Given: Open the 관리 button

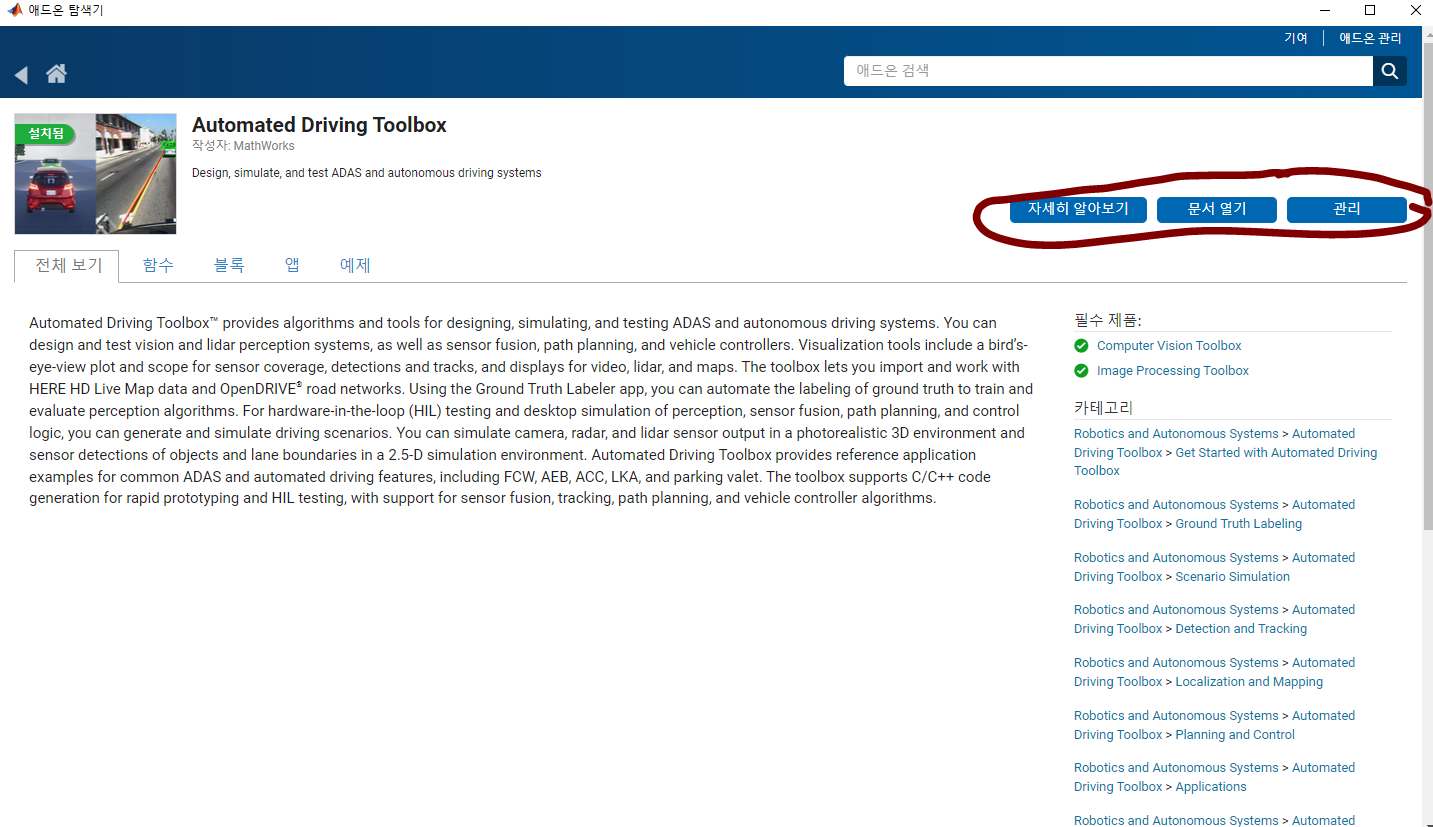Looking at the screenshot, I should click(1347, 209).
